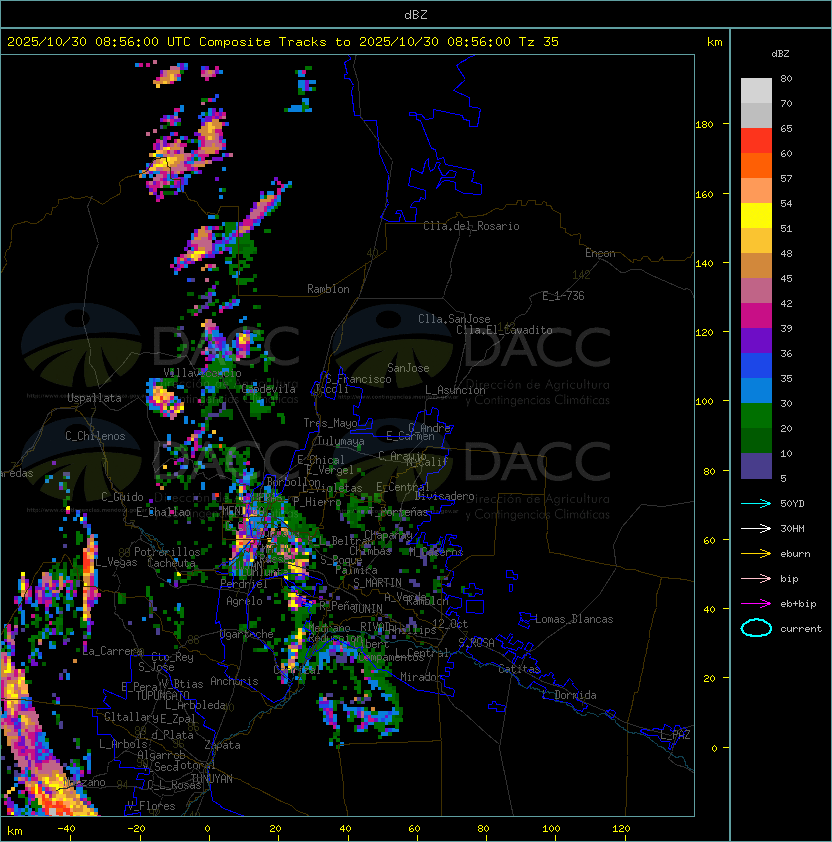Click the 50YD legend label
The width and height of the screenshot is (832, 842).
click(792, 504)
